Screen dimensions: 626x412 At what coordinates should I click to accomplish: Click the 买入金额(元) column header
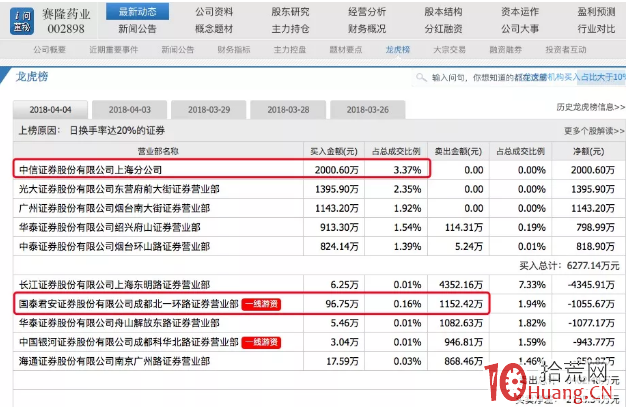334,151
